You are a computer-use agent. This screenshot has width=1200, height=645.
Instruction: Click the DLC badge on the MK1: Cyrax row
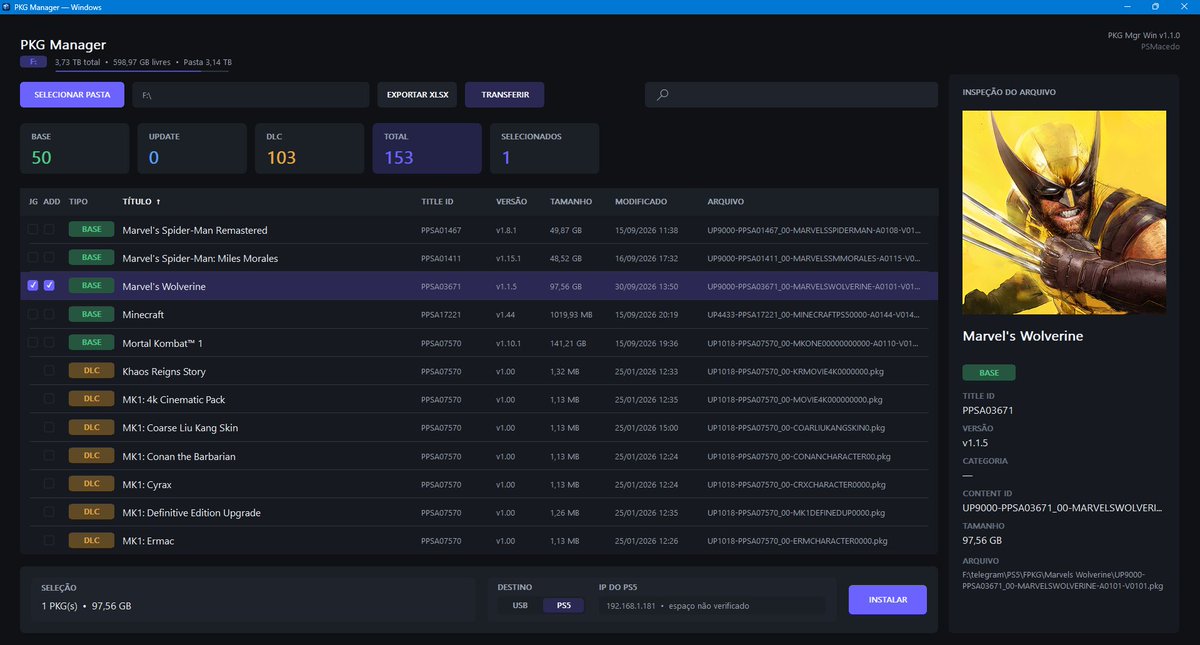[91, 484]
